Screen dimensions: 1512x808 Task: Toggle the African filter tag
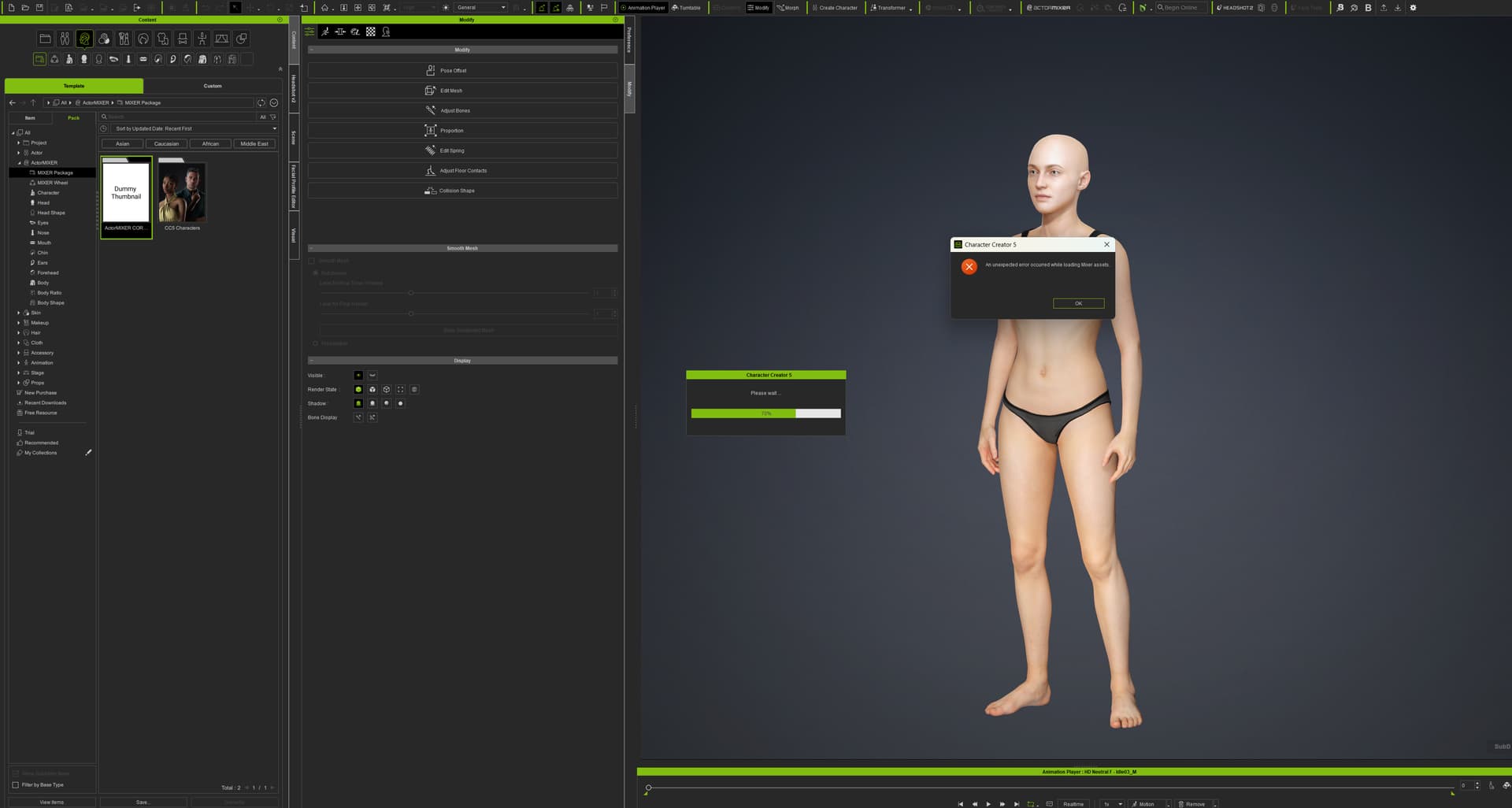pos(210,144)
